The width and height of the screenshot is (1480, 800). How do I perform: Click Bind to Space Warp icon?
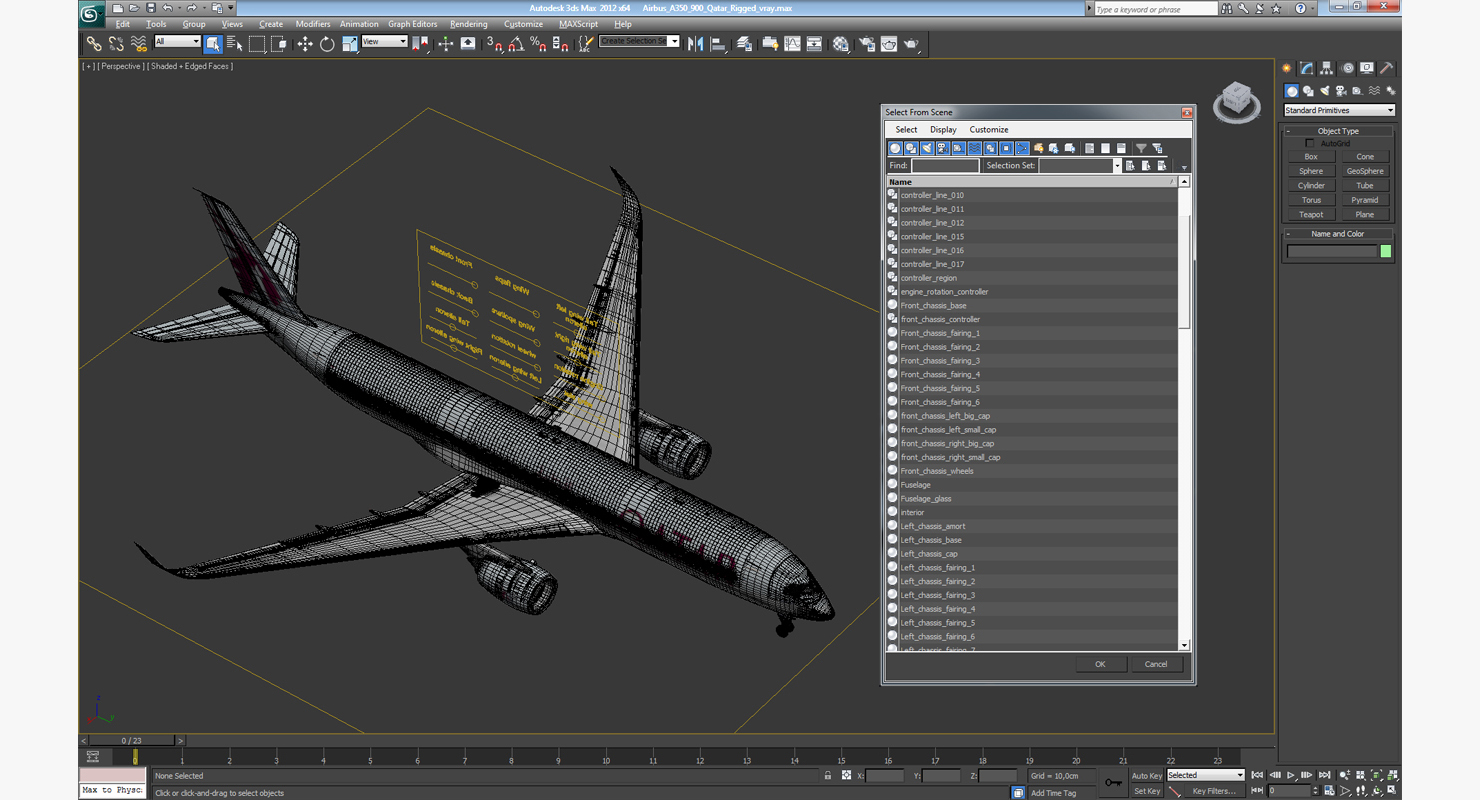click(x=139, y=44)
